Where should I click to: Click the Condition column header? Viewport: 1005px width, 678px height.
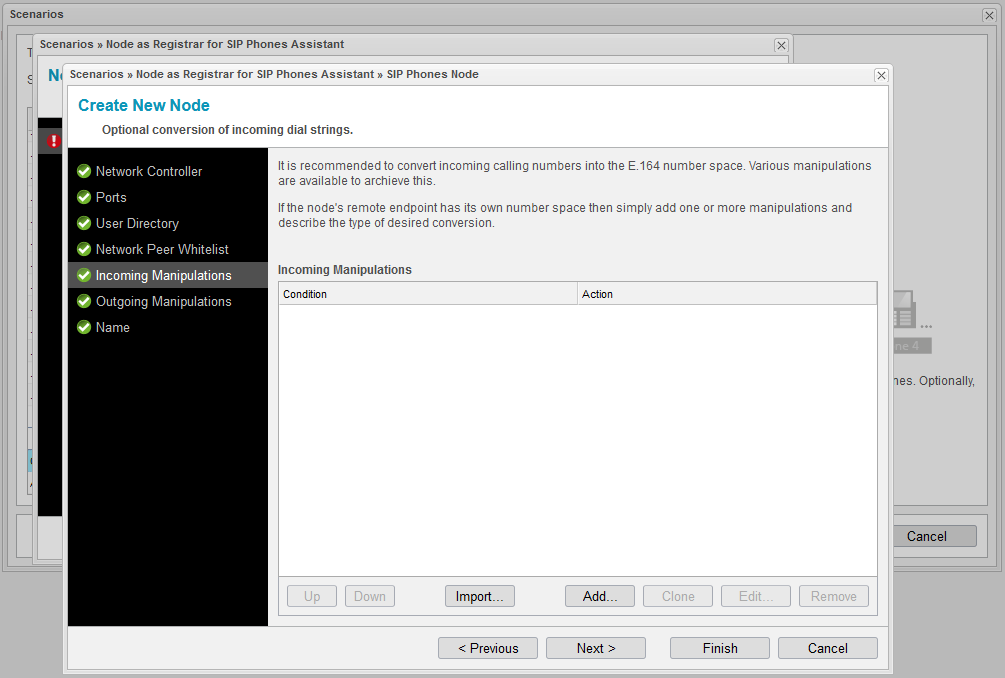click(428, 294)
